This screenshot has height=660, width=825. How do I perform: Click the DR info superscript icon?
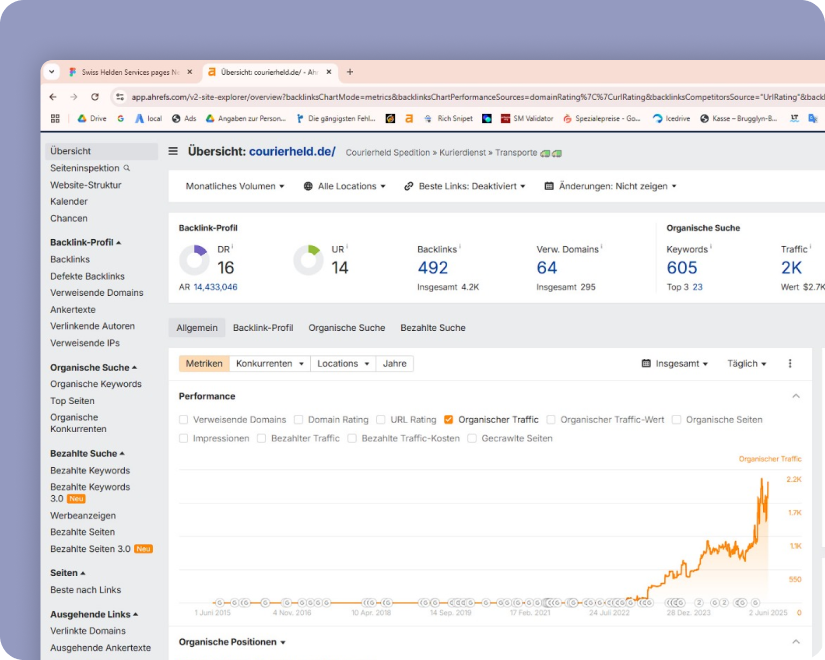[x=232, y=246]
